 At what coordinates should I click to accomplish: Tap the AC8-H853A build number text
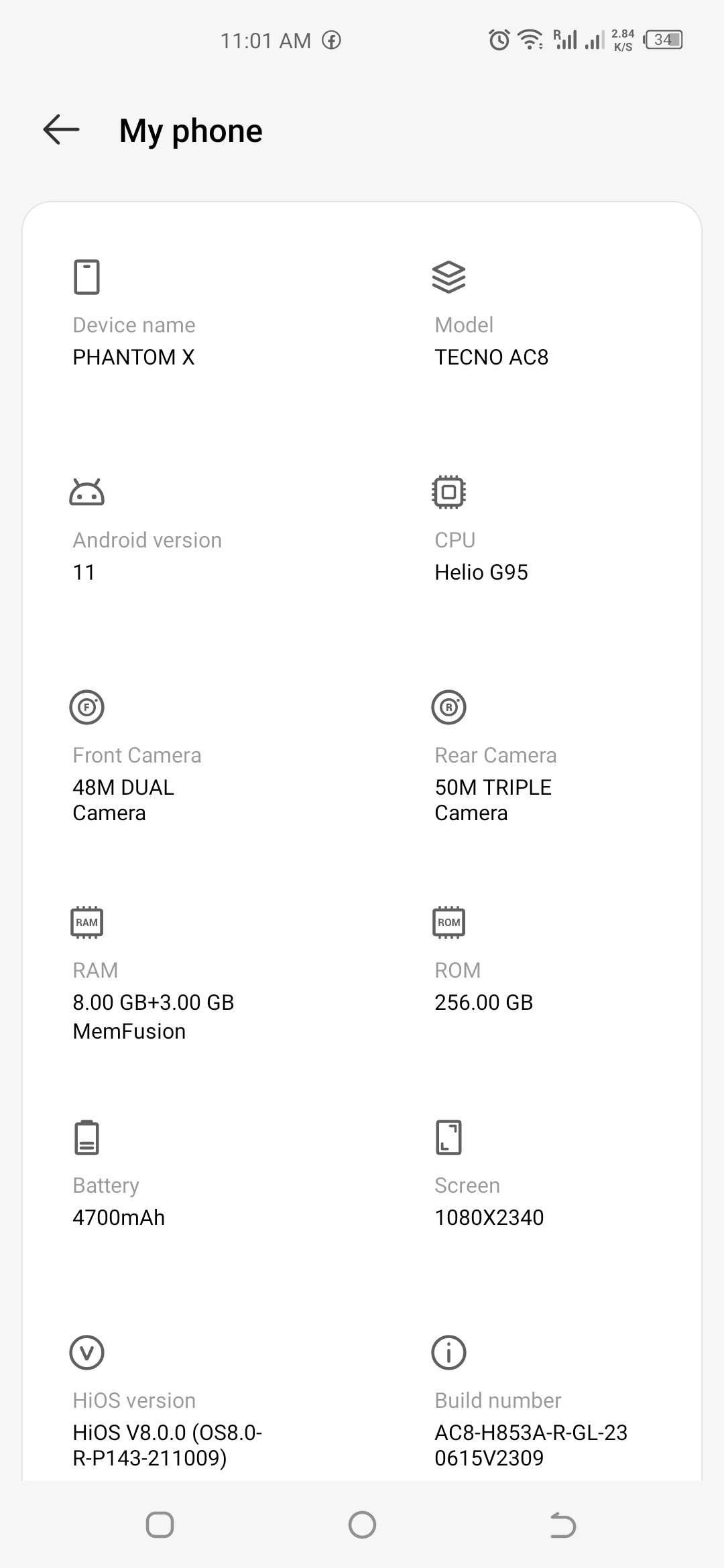[x=530, y=1445]
